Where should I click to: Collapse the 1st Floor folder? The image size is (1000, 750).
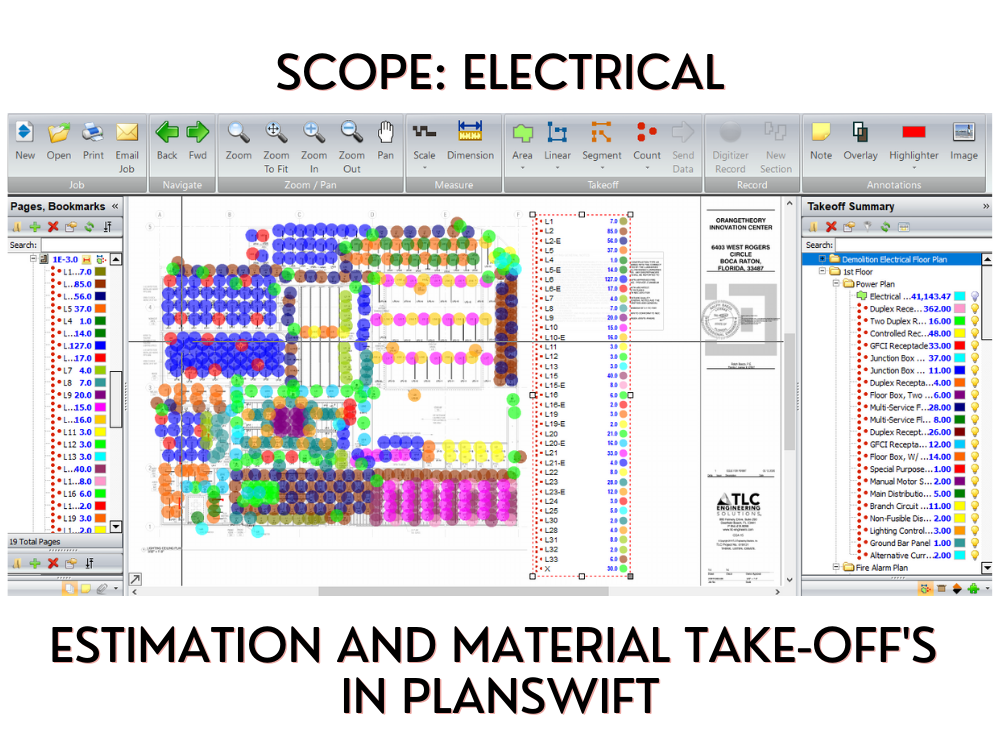click(x=822, y=271)
